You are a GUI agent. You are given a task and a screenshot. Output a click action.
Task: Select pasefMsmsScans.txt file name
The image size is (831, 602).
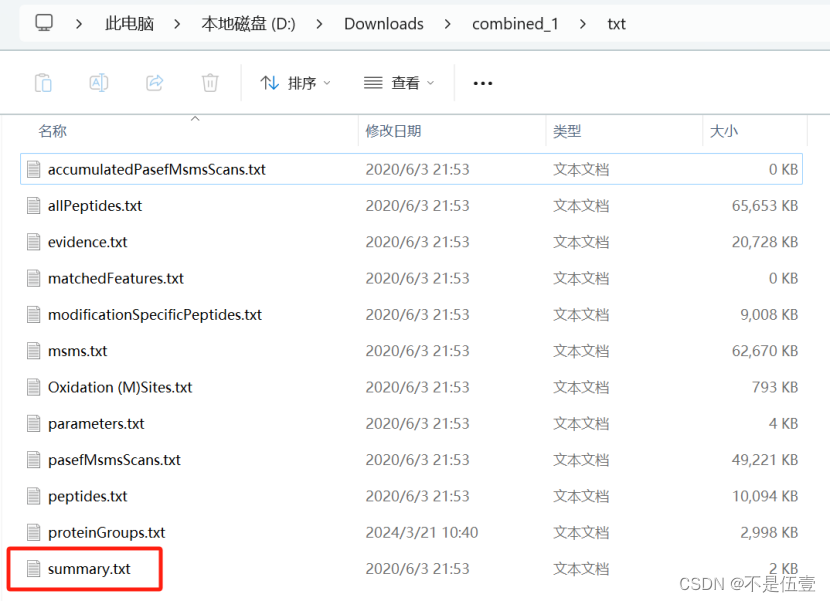(114, 460)
